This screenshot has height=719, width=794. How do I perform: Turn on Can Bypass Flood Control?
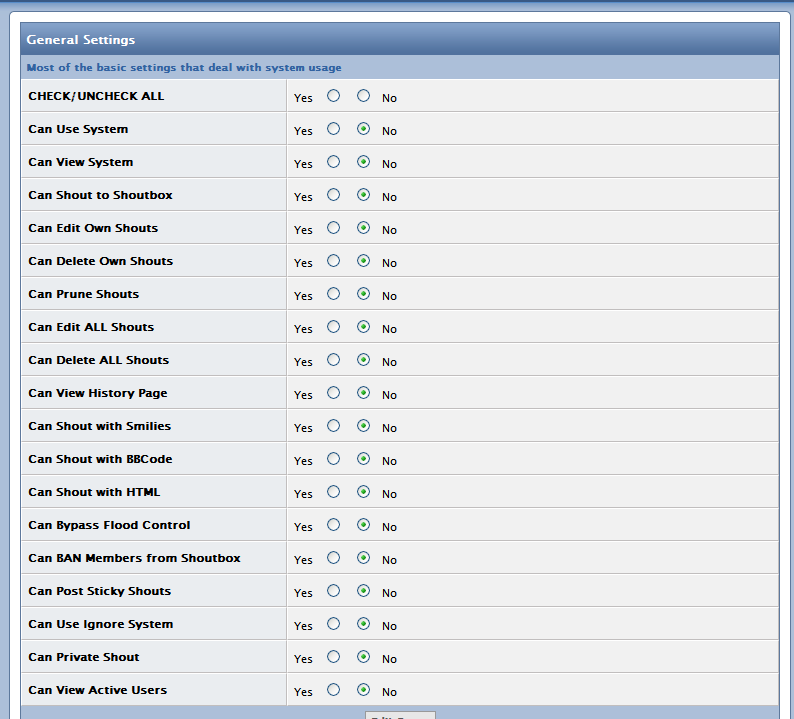333,525
